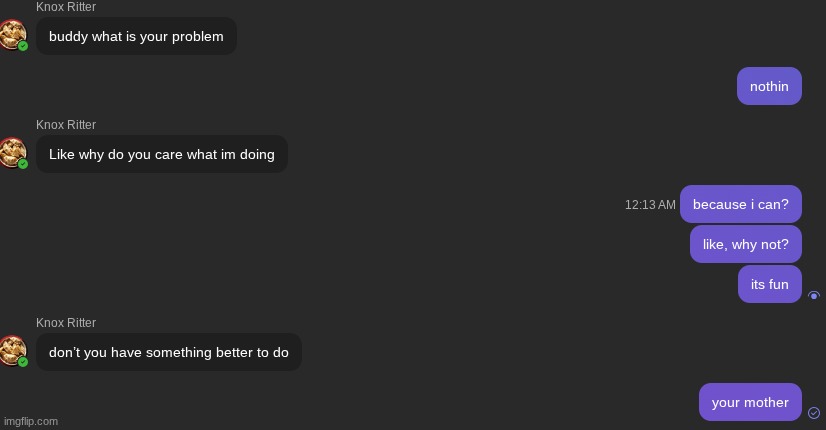Select the "nothin" reply bubble
826x430 pixels.
coord(769,86)
